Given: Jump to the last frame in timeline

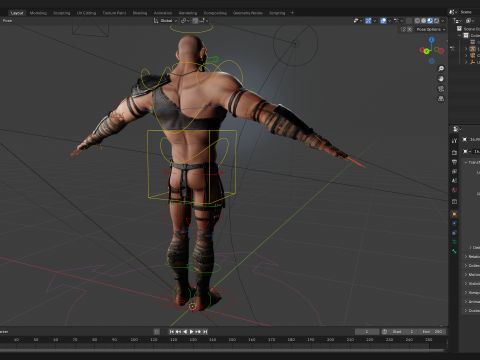Looking at the screenshot, I should pos(205,332).
